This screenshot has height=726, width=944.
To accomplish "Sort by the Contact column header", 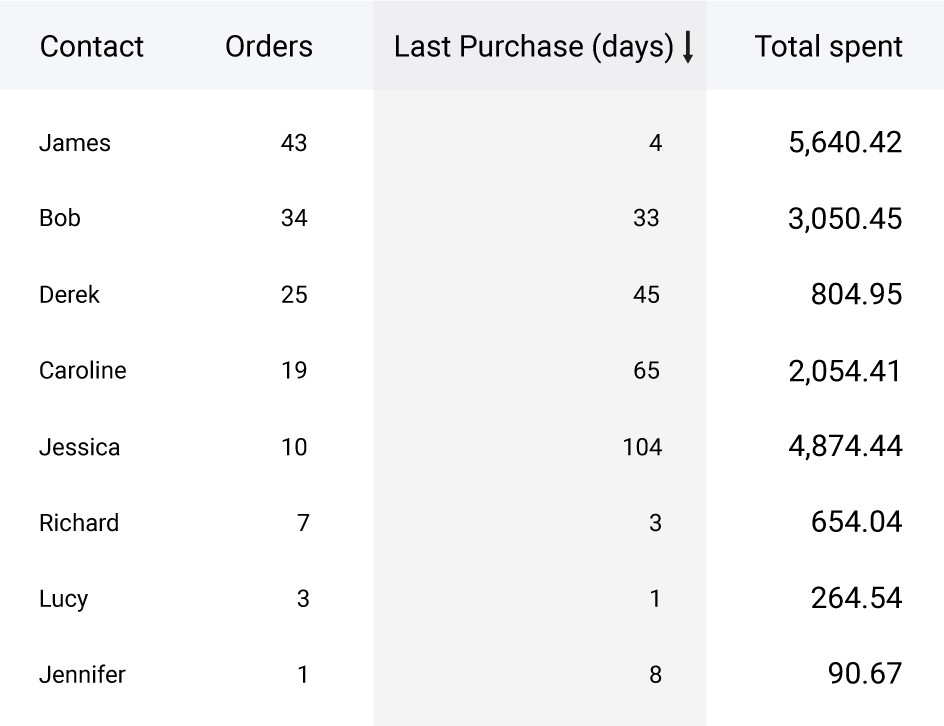I will pyautogui.click(x=92, y=47).
